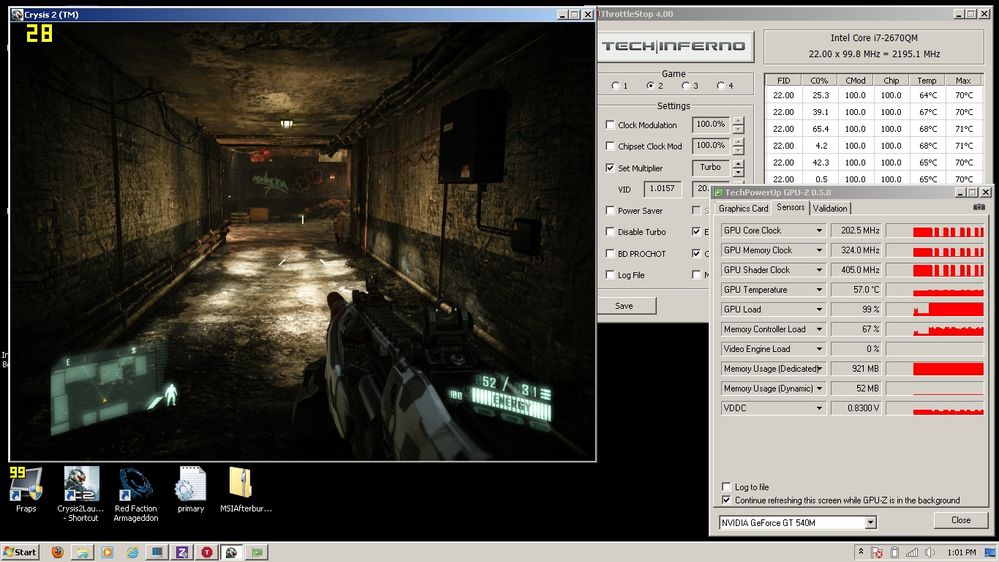Viewport: 999px width, 562px height.
Task: Launch Red Faction Armageddon from desktop
Action: point(136,494)
